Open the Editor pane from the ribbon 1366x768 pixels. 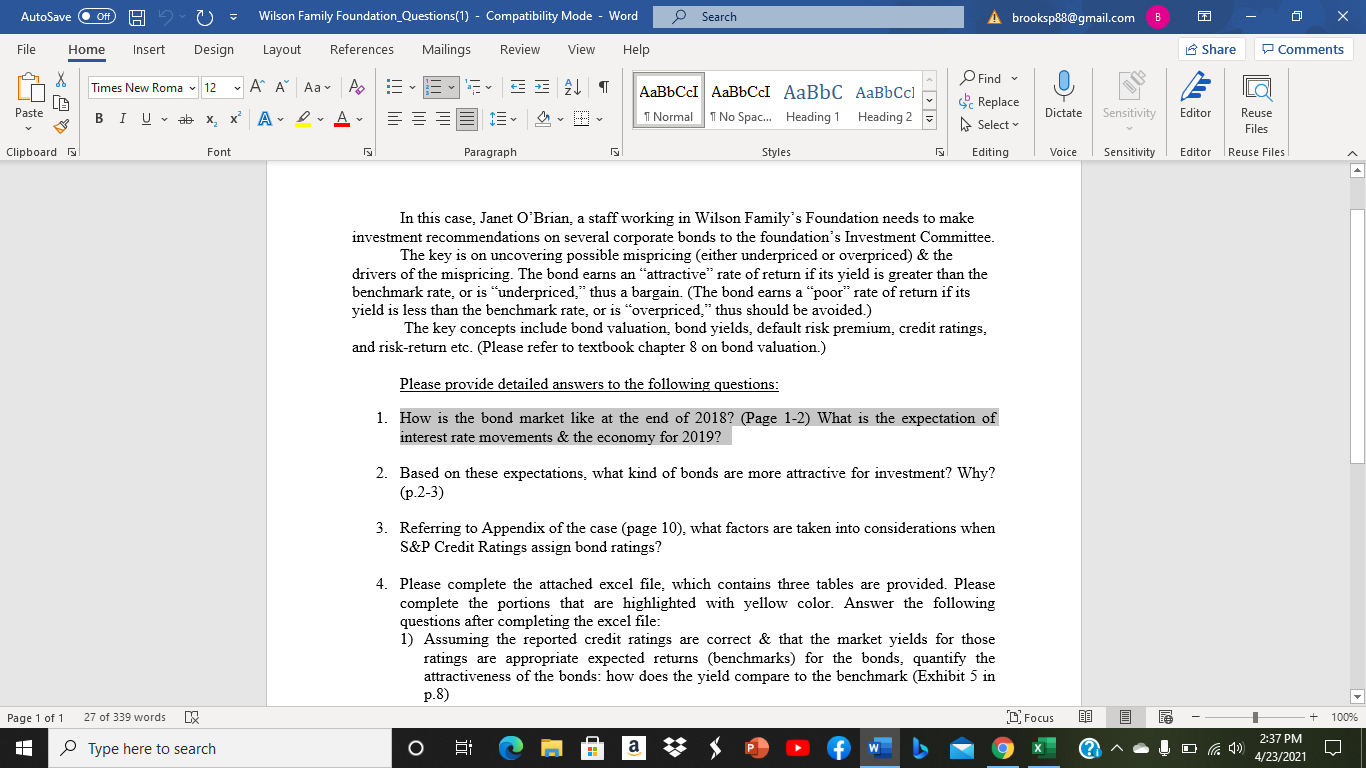(1196, 97)
